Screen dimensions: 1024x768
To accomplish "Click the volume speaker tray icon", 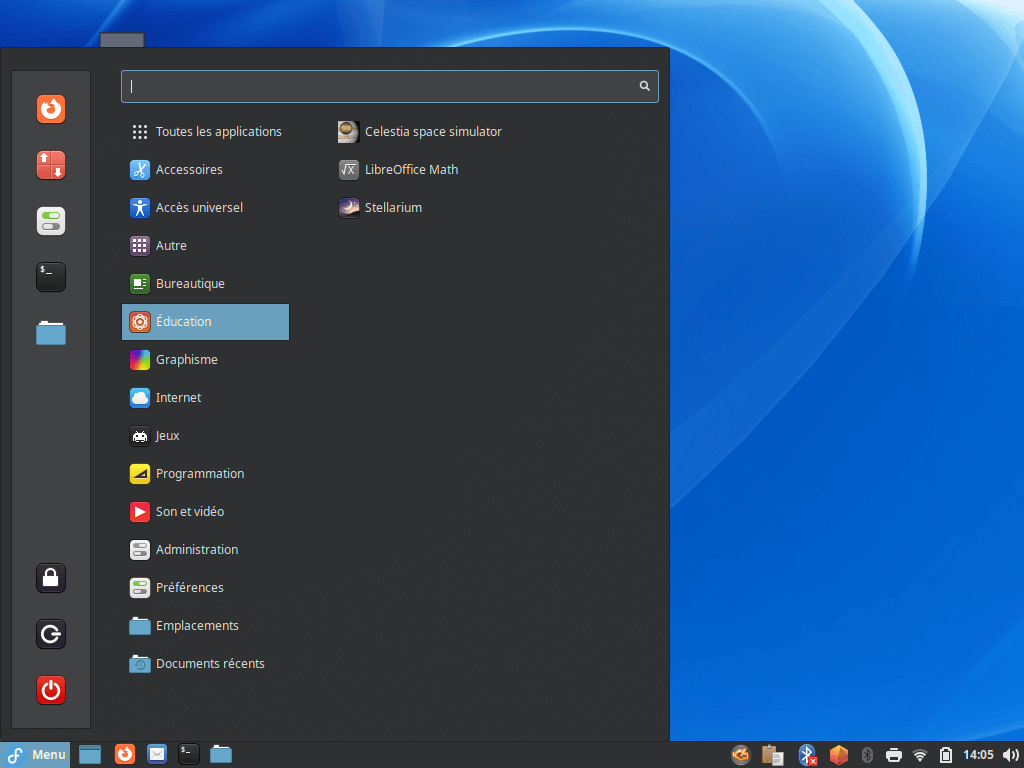I will (x=1010, y=755).
